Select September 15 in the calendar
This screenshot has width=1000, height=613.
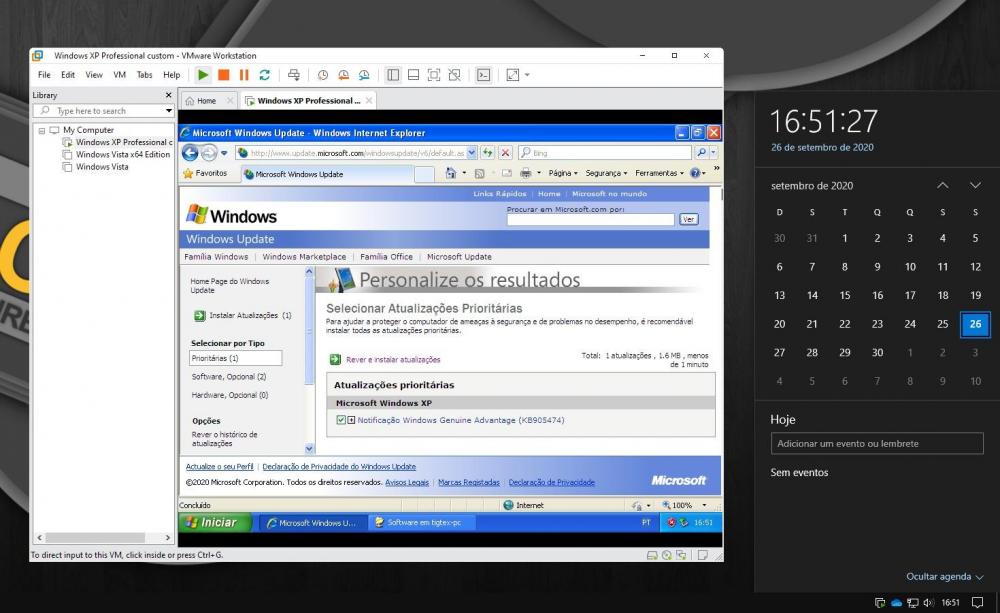point(845,295)
